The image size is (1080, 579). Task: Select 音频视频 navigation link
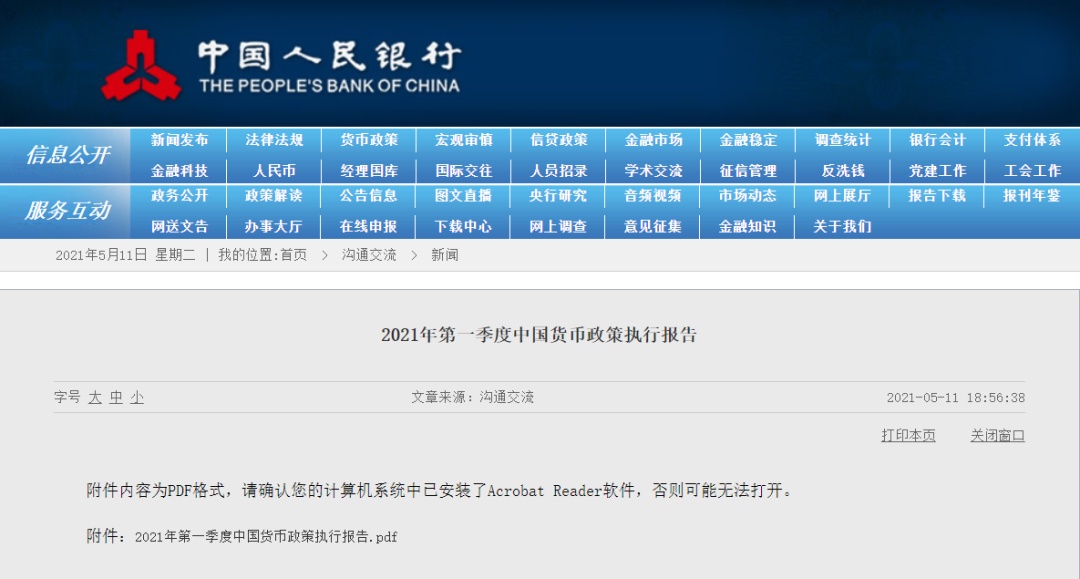pos(654,196)
